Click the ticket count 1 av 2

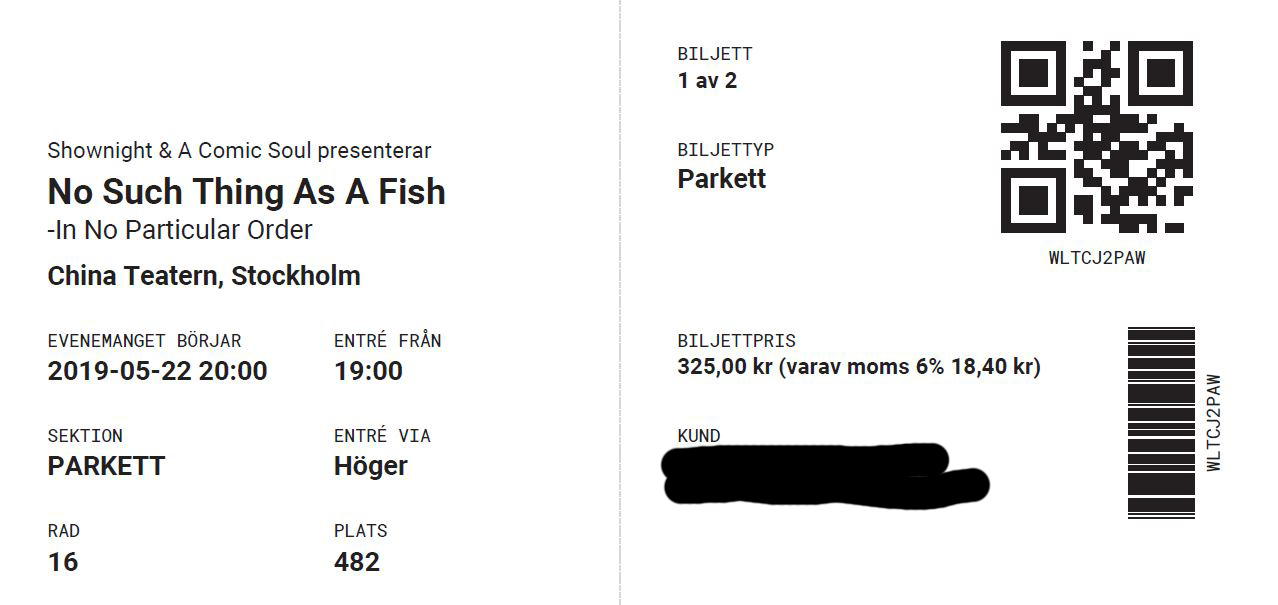click(707, 81)
